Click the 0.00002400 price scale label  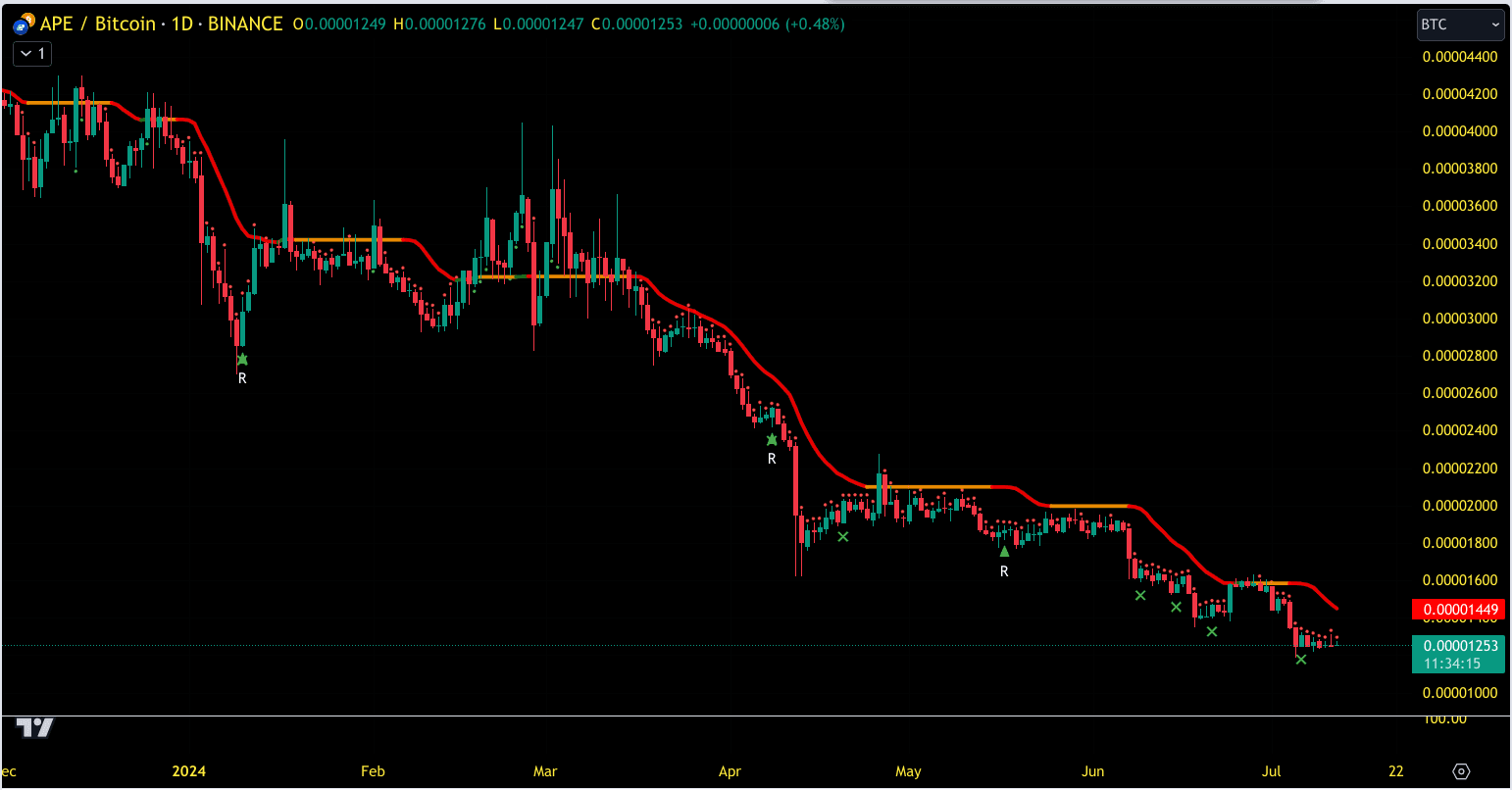pyautogui.click(x=1460, y=430)
